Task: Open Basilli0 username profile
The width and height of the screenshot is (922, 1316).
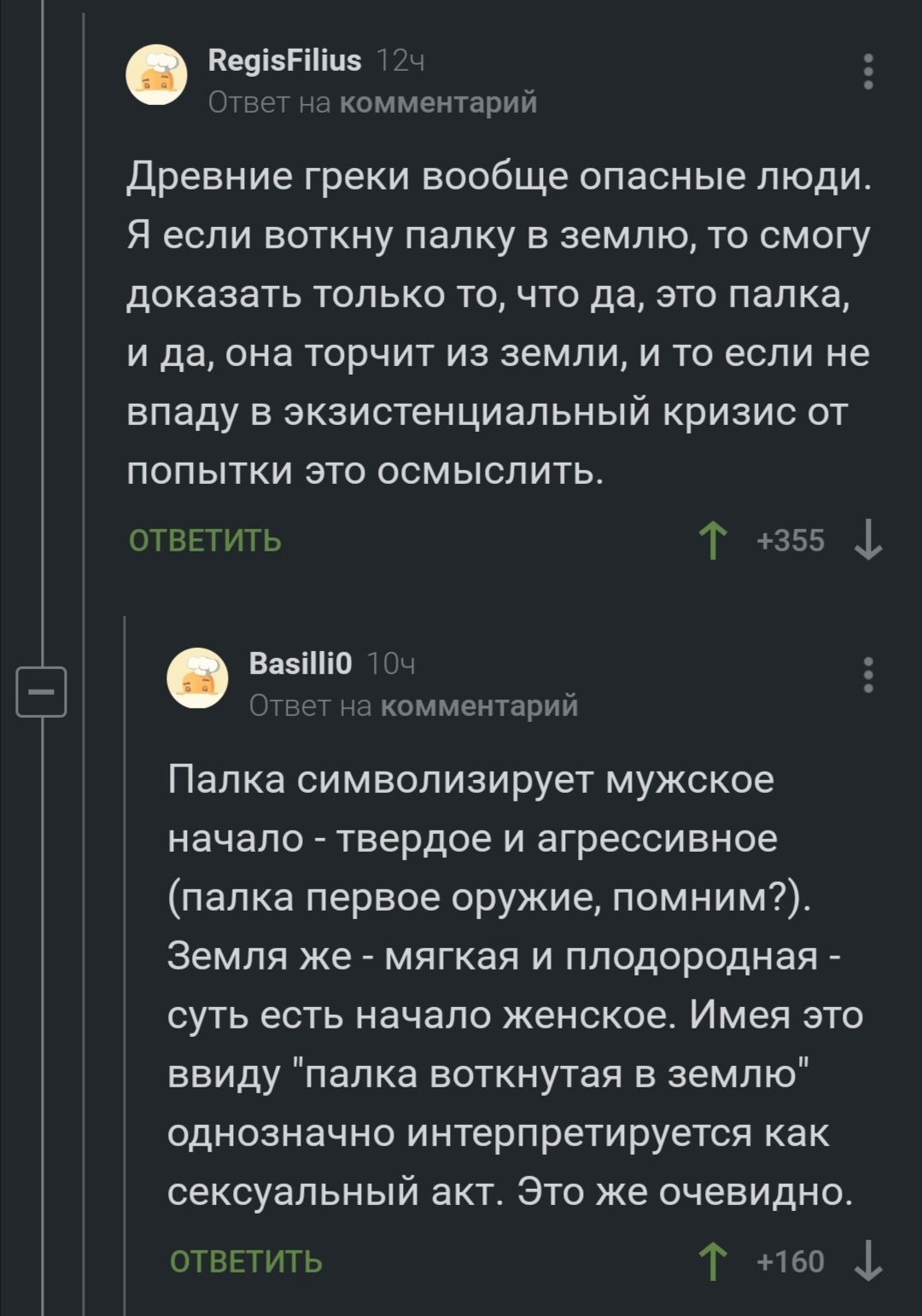Action: [301, 663]
